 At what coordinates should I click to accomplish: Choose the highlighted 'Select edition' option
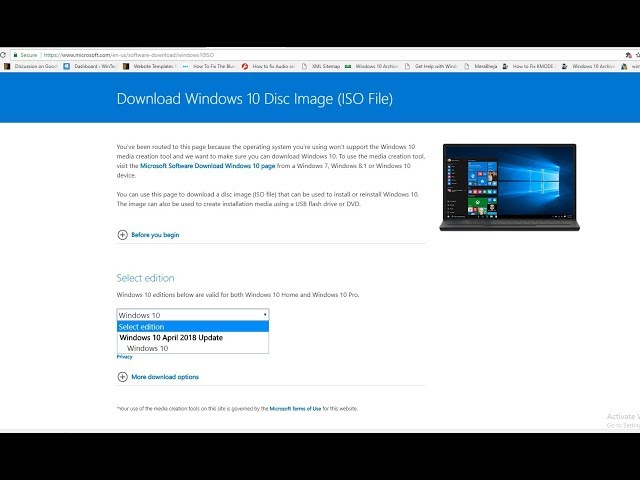point(193,327)
